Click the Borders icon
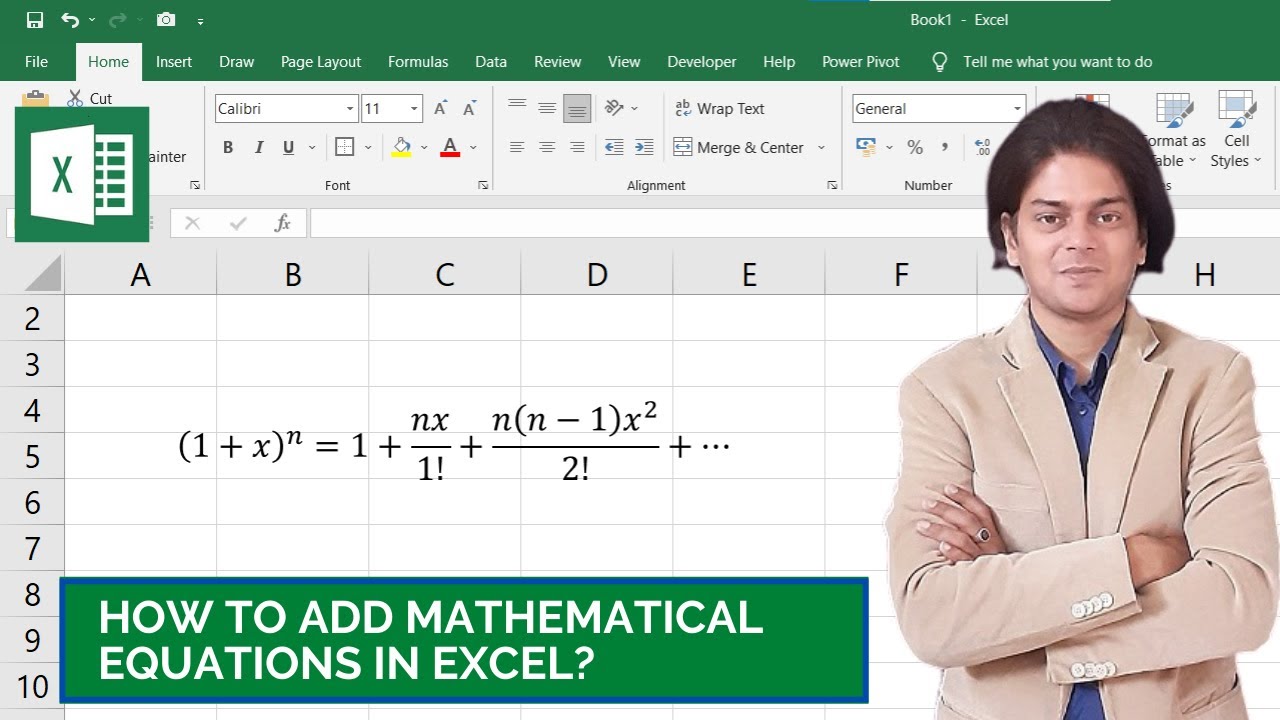 pos(345,147)
